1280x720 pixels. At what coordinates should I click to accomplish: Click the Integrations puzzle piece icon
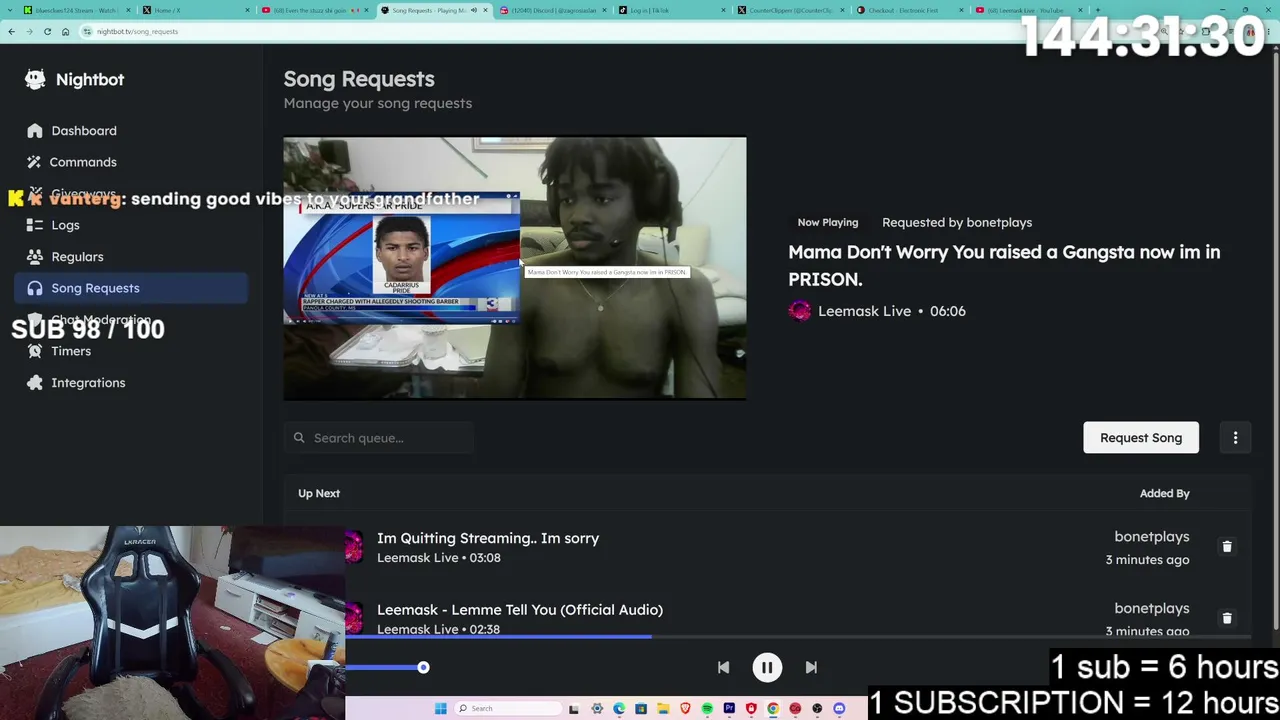click(x=35, y=383)
